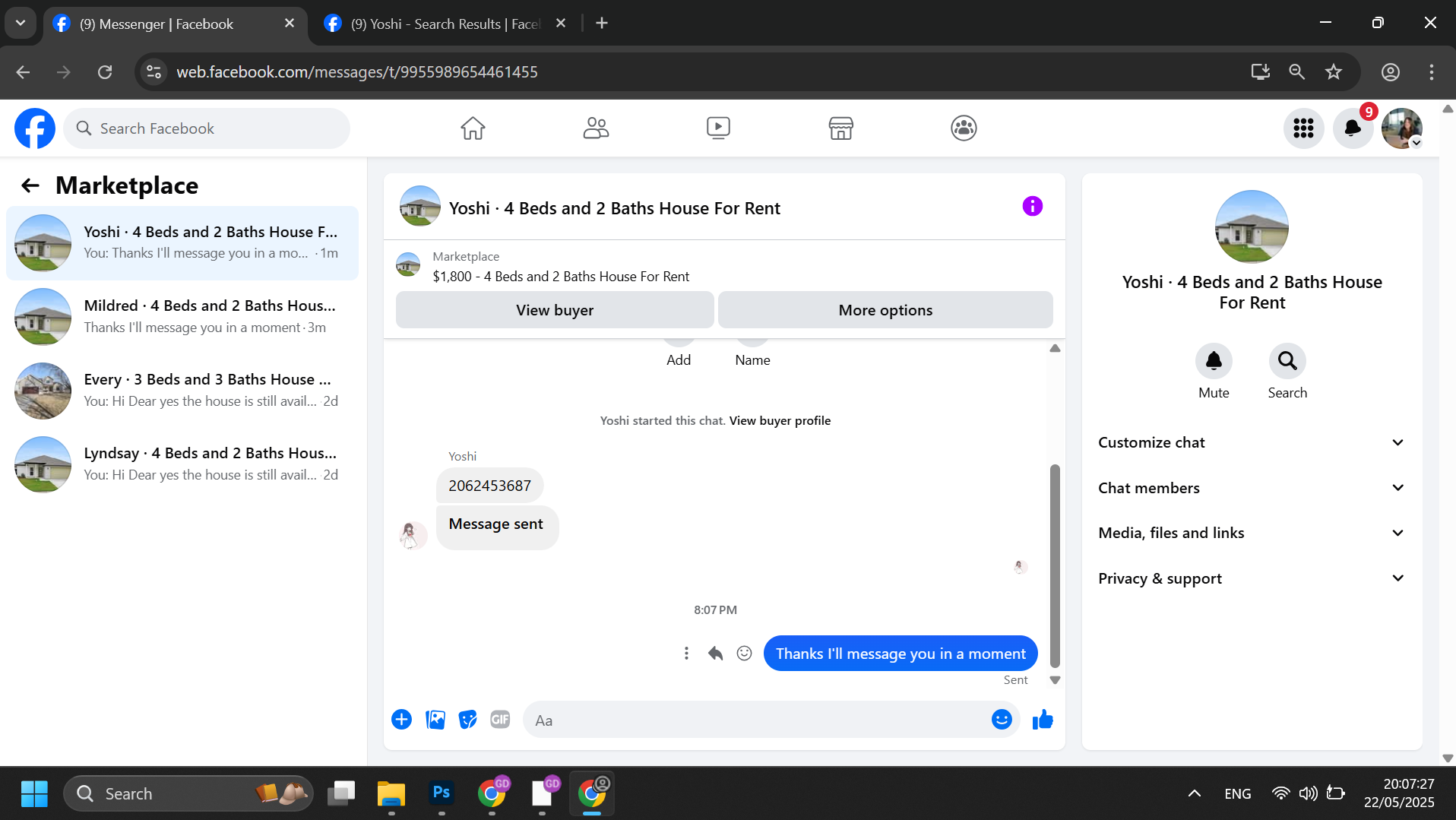Image resolution: width=1456 pixels, height=820 pixels.
Task: Open Facebook home via the logo
Action: point(35,128)
